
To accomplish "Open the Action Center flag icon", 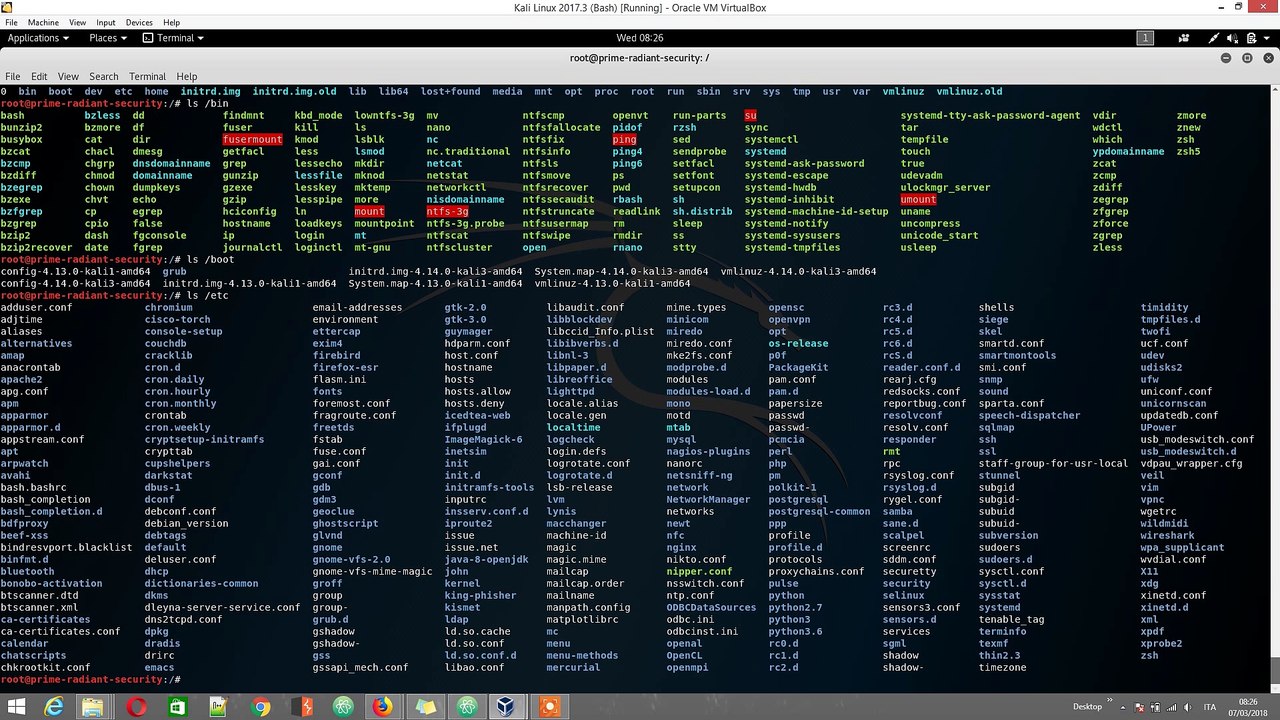I will pos(1142,707).
